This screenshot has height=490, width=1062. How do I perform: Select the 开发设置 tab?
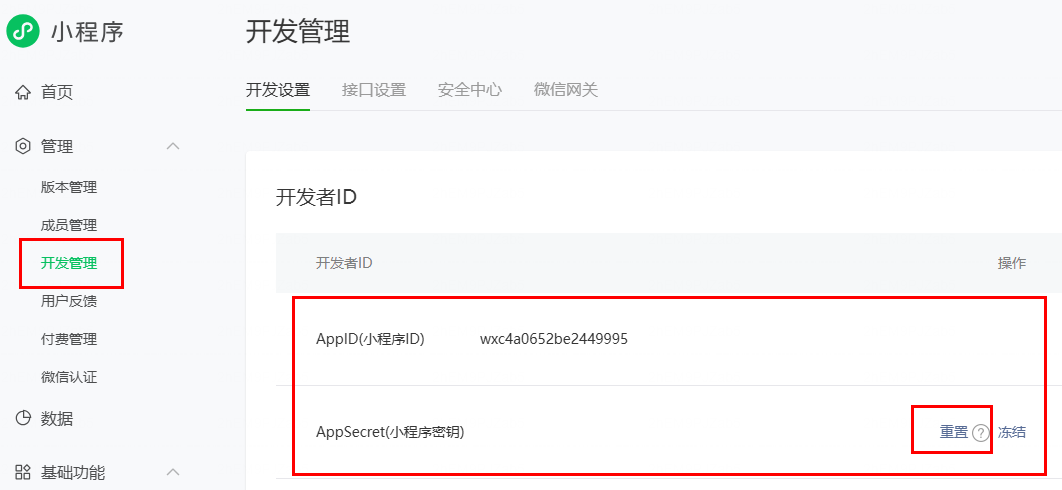pyautogui.click(x=277, y=90)
